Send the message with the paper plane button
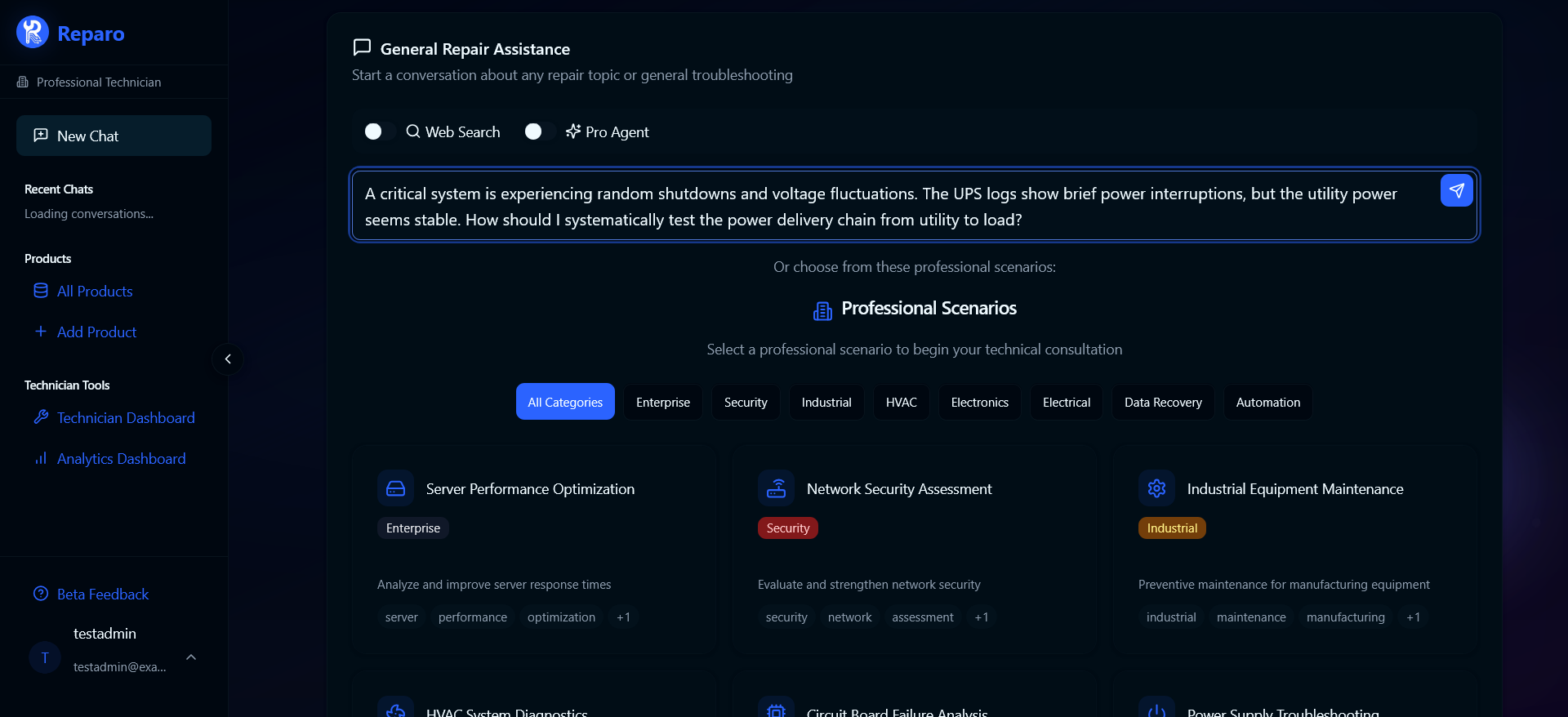This screenshot has width=1568, height=717. (1457, 190)
